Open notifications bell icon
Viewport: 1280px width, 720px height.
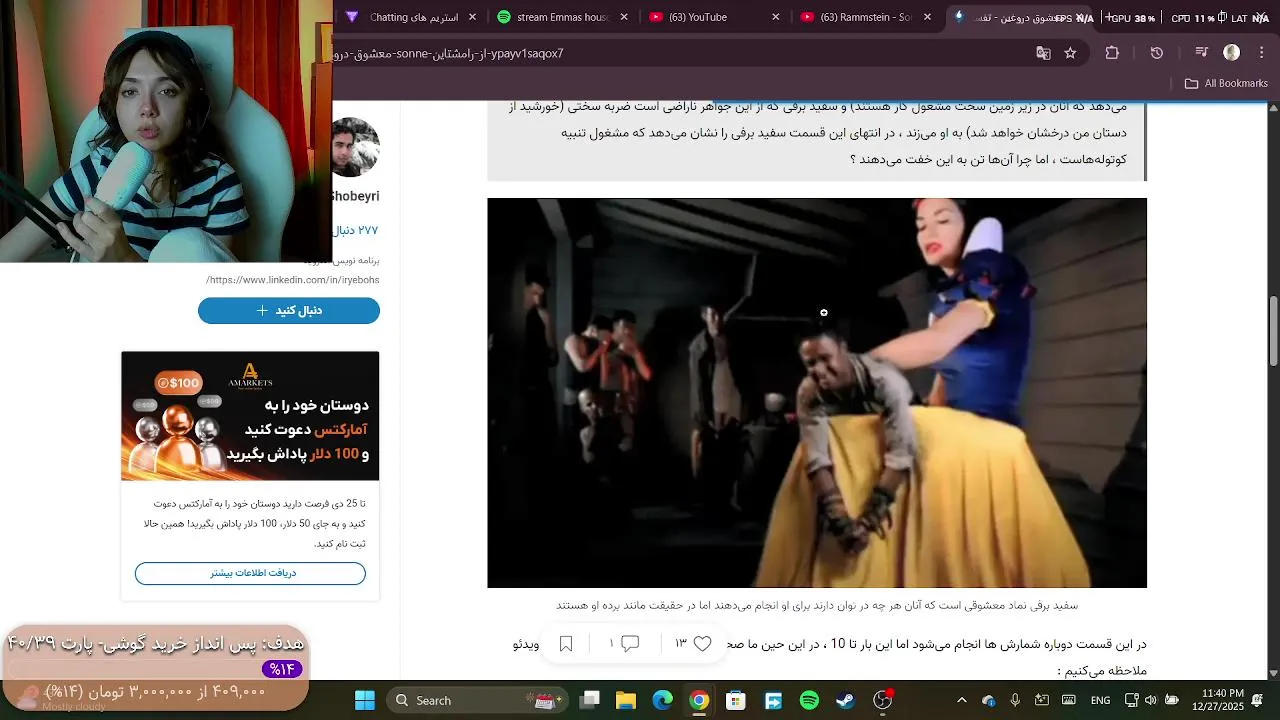[1257, 700]
